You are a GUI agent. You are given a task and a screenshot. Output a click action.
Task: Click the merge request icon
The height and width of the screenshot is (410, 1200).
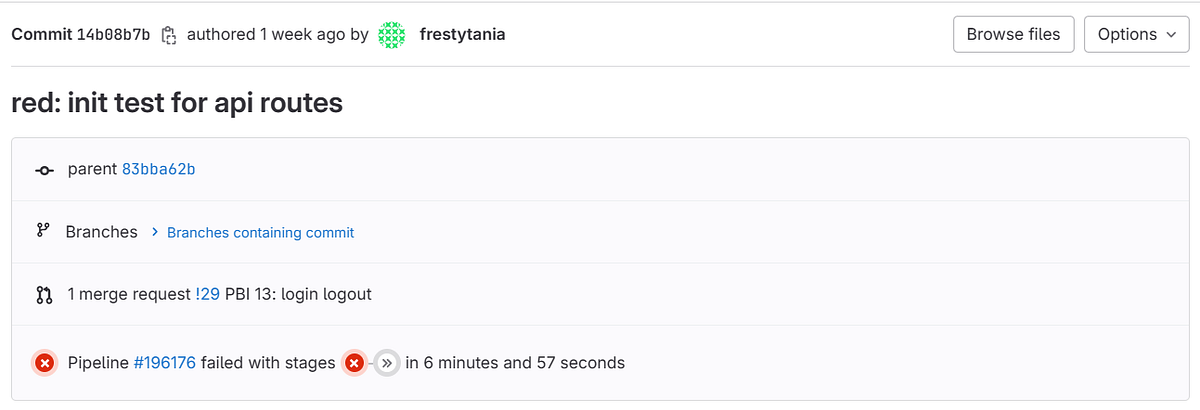(43, 295)
